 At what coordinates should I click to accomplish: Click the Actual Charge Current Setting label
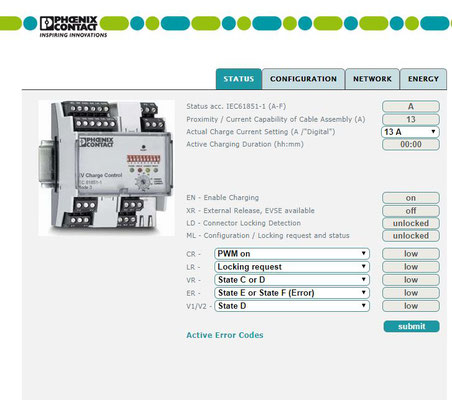[x=261, y=132]
